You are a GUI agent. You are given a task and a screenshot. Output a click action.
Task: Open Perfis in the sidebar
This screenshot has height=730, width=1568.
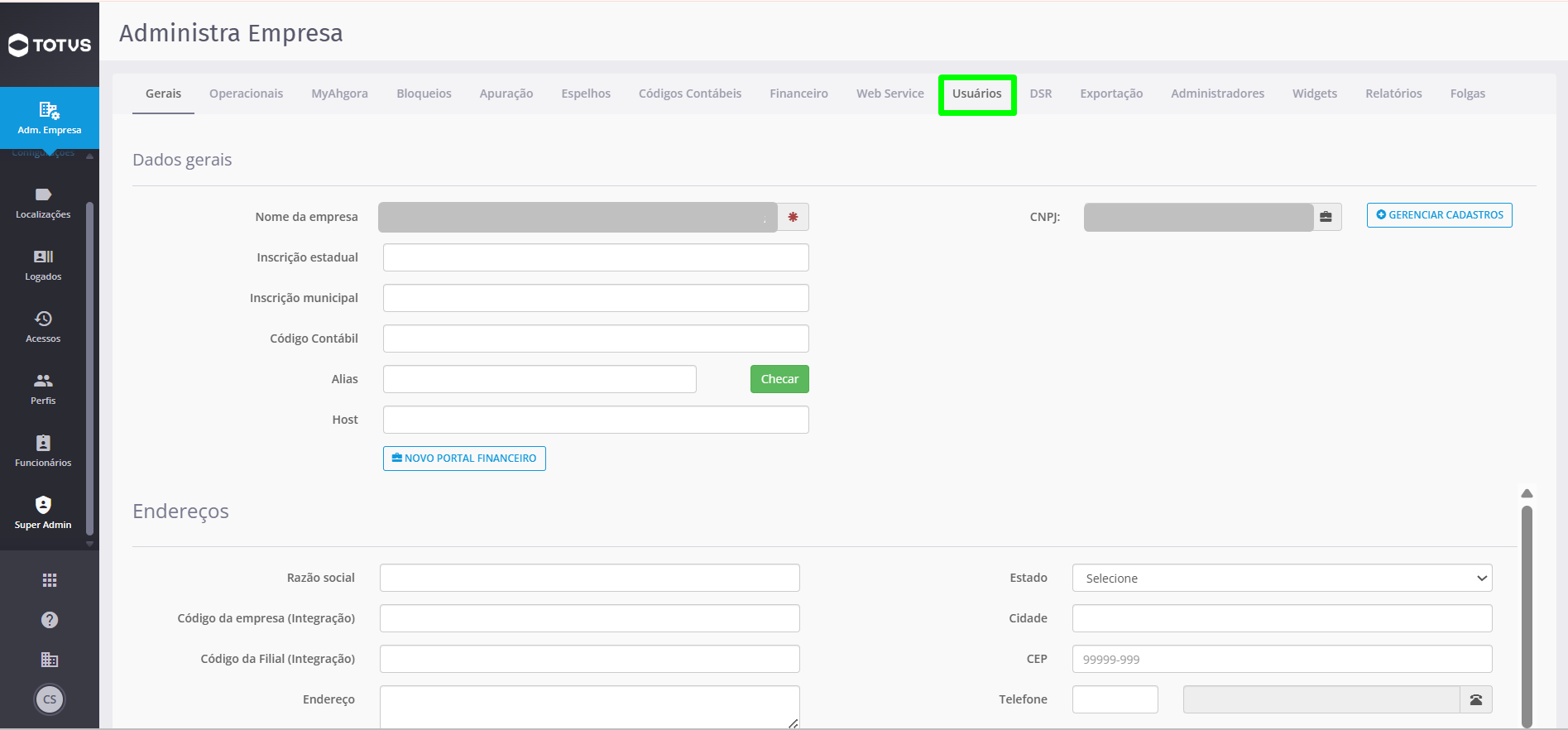(x=43, y=389)
